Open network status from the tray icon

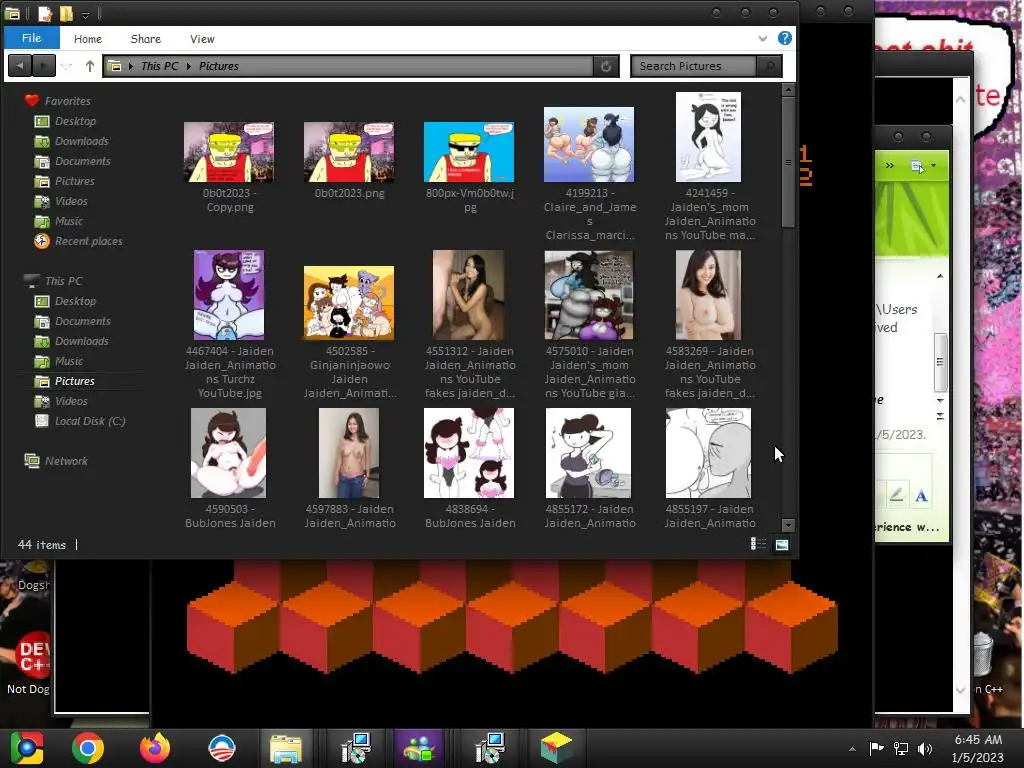[x=901, y=748]
